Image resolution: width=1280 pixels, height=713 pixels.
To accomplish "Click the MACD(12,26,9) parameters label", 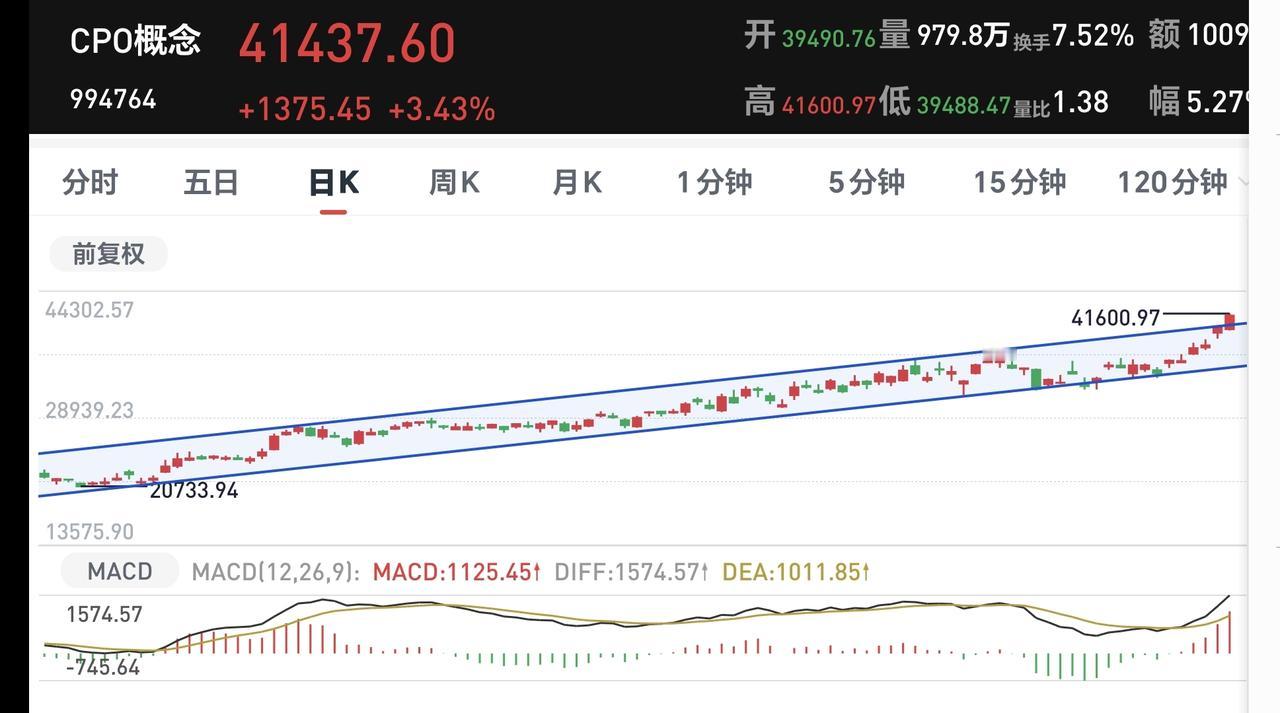I will tap(275, 572).
